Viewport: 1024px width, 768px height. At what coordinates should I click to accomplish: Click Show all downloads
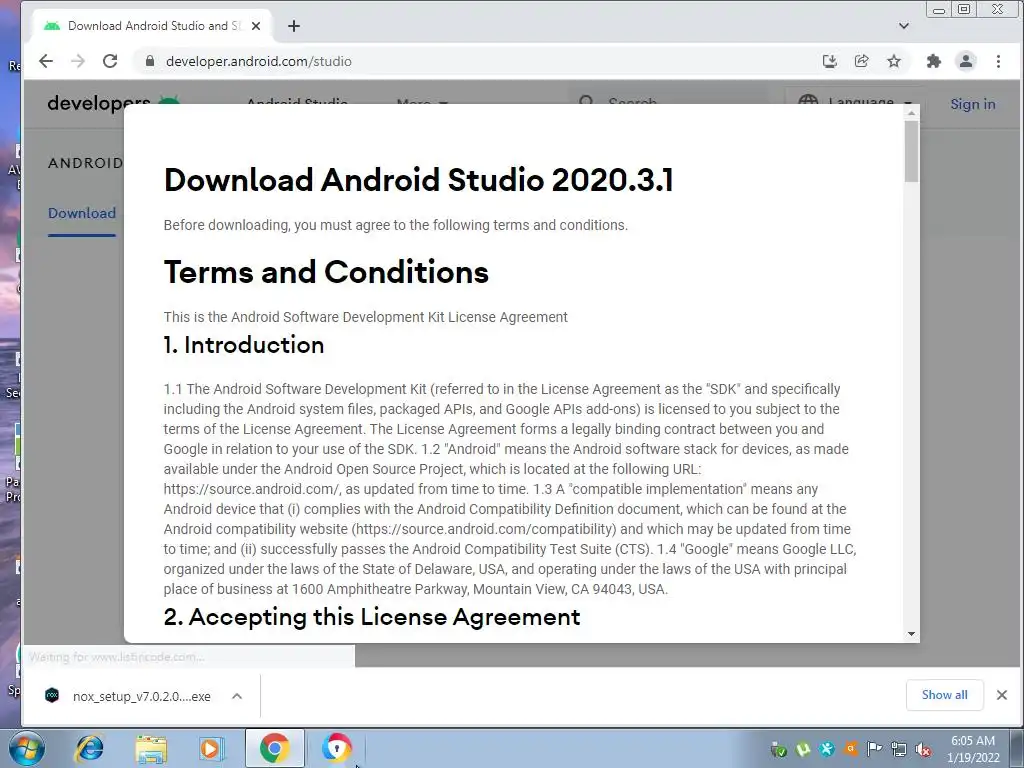[x=944, y=695]
